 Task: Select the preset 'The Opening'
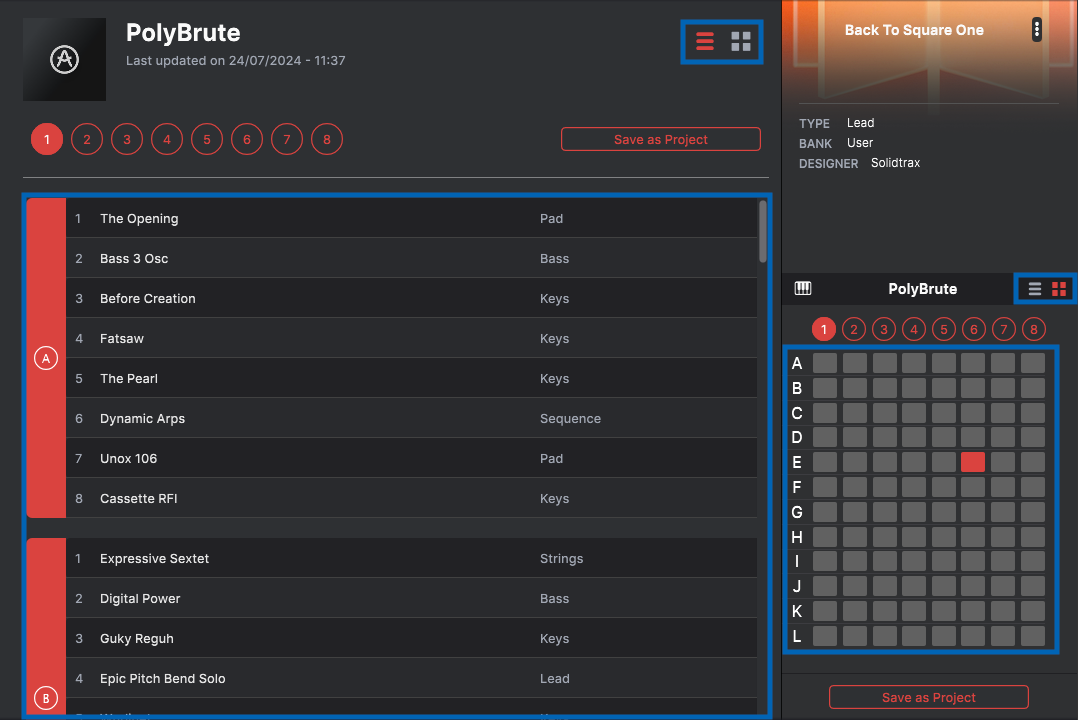(x=411, y=218)
